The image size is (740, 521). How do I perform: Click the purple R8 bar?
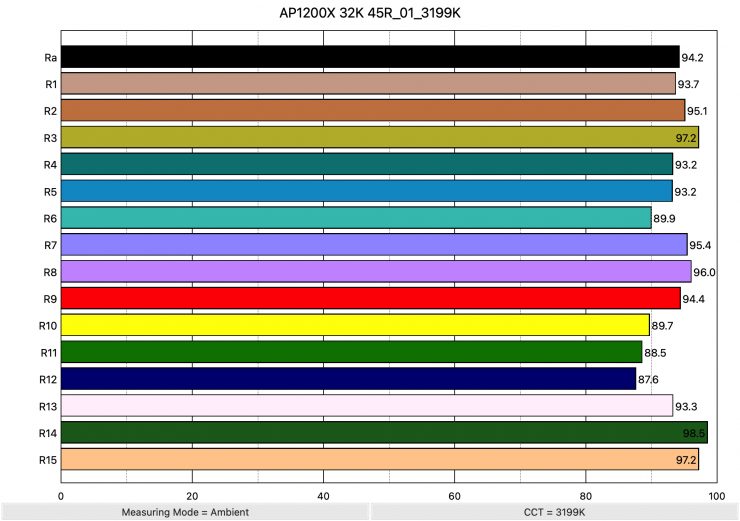point(376,272)
